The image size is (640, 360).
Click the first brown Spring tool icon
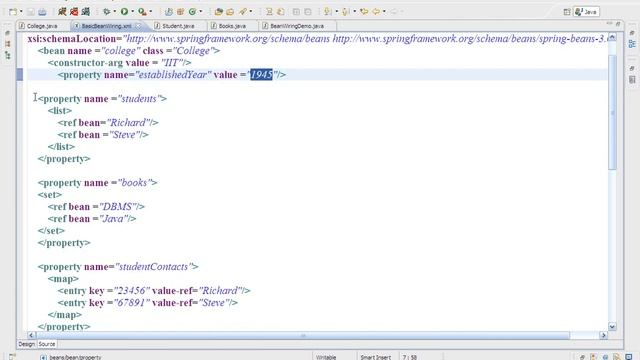pyautogui.click(x=62, y=11)
